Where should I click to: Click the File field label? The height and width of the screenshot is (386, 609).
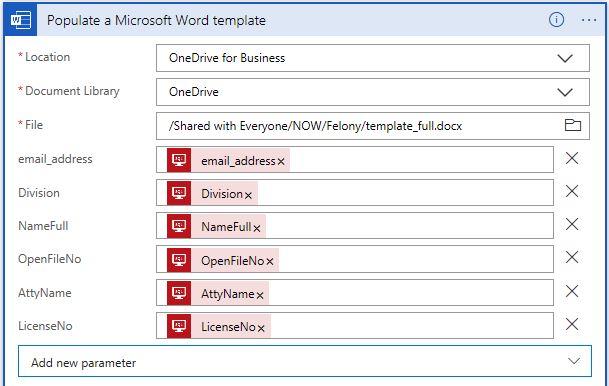[34, 125]
